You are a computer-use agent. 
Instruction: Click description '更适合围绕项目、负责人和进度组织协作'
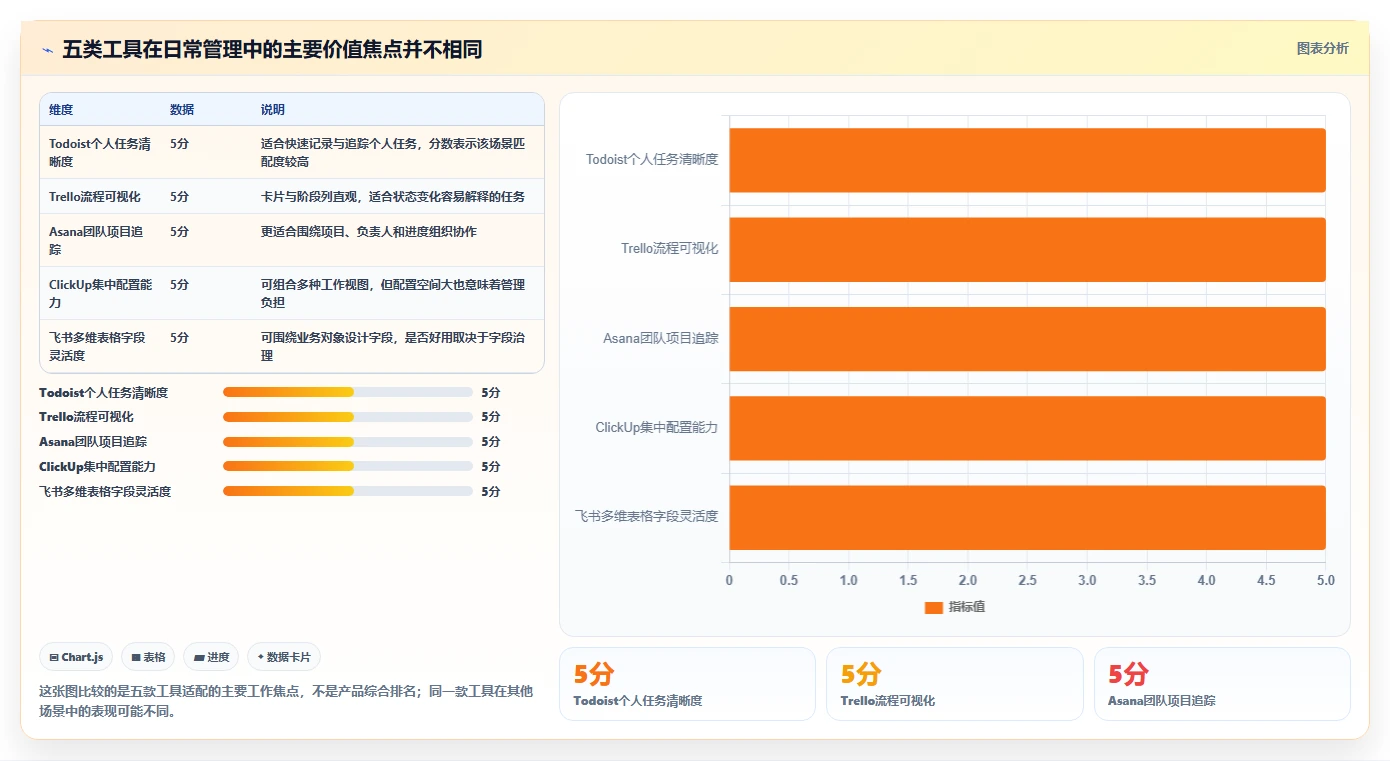coord(369,232)
